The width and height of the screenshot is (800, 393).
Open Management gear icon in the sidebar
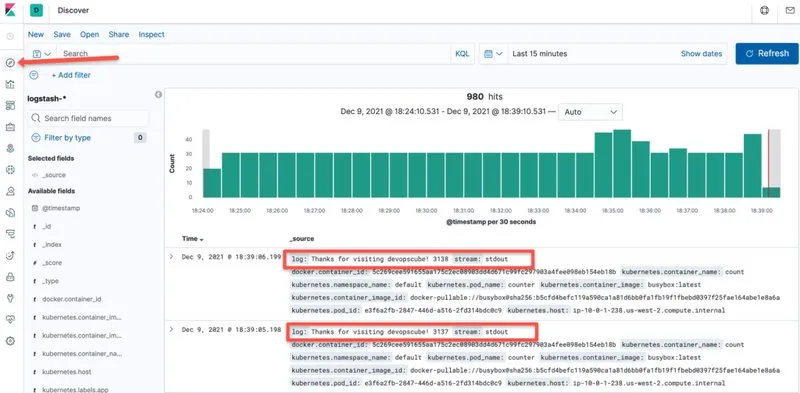tap(10, 341)
